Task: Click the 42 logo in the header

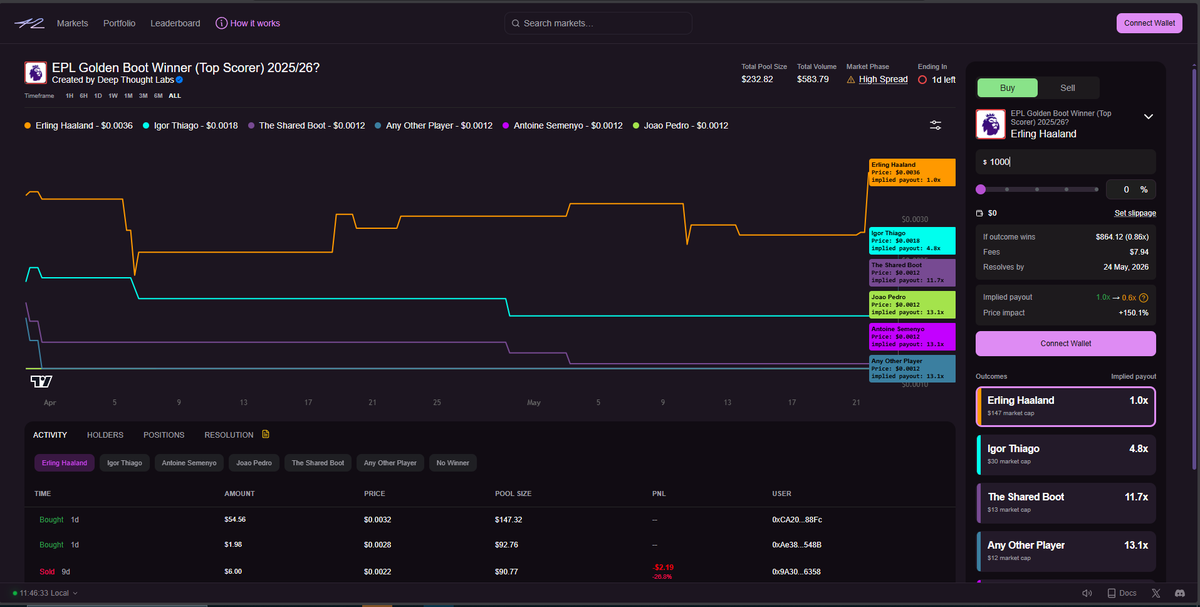Action: (x=29, y=23)
